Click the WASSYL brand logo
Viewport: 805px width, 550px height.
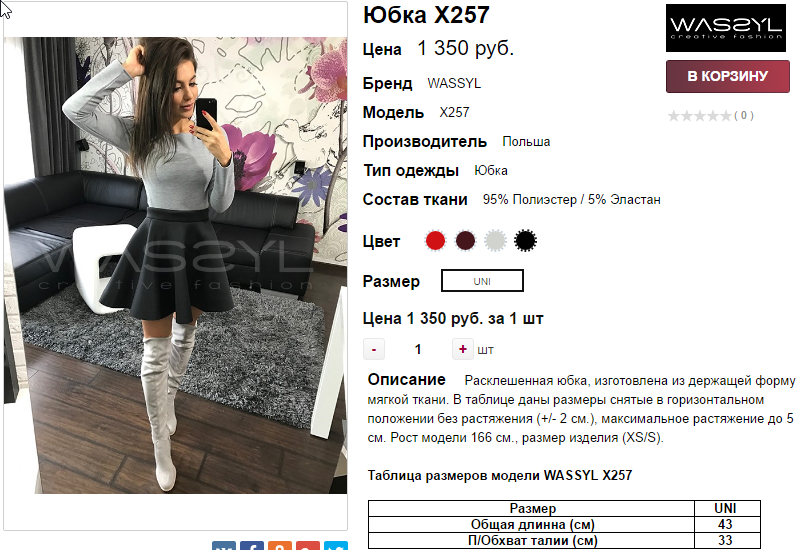725,28
